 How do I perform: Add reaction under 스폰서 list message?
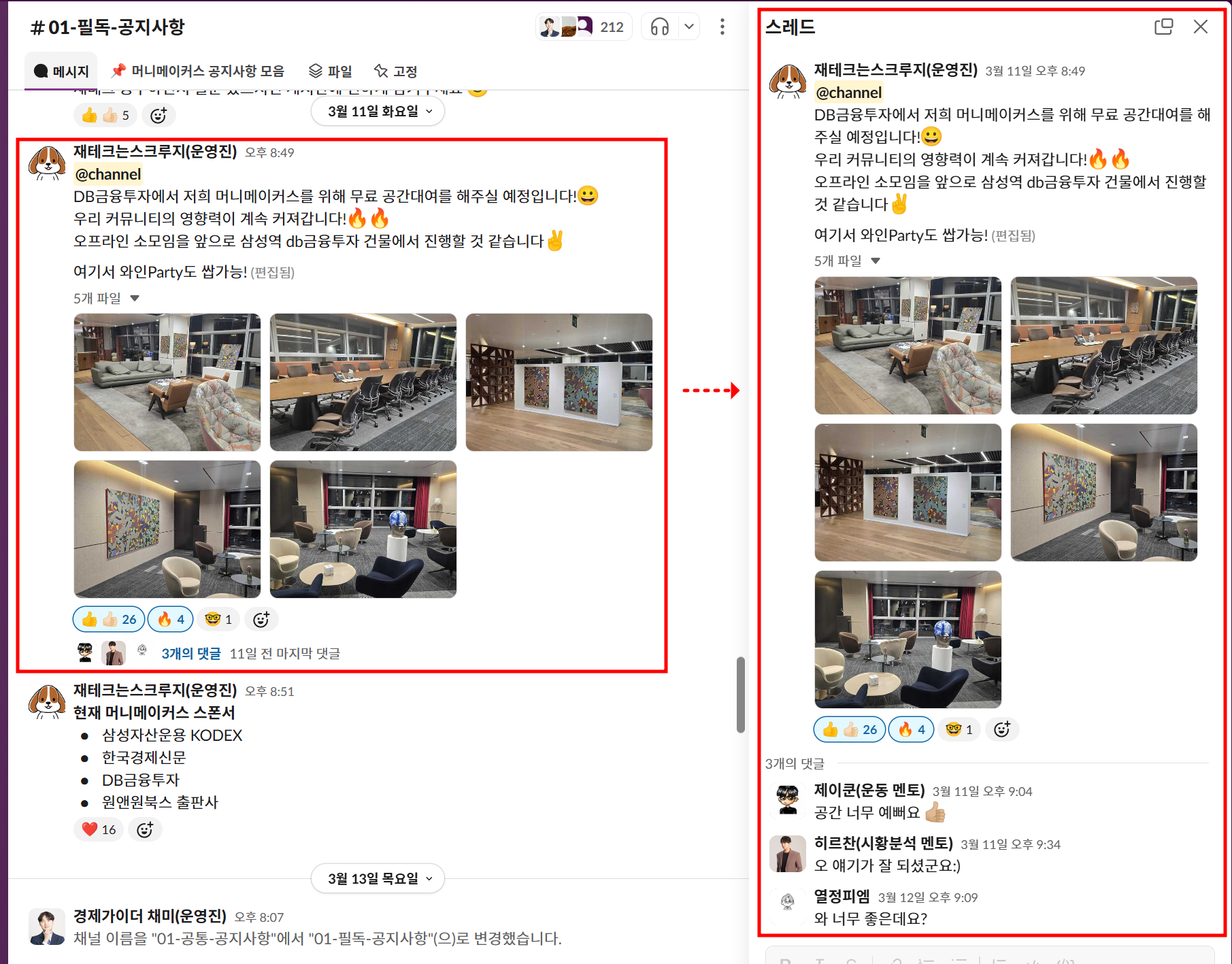tap(145, 830)
